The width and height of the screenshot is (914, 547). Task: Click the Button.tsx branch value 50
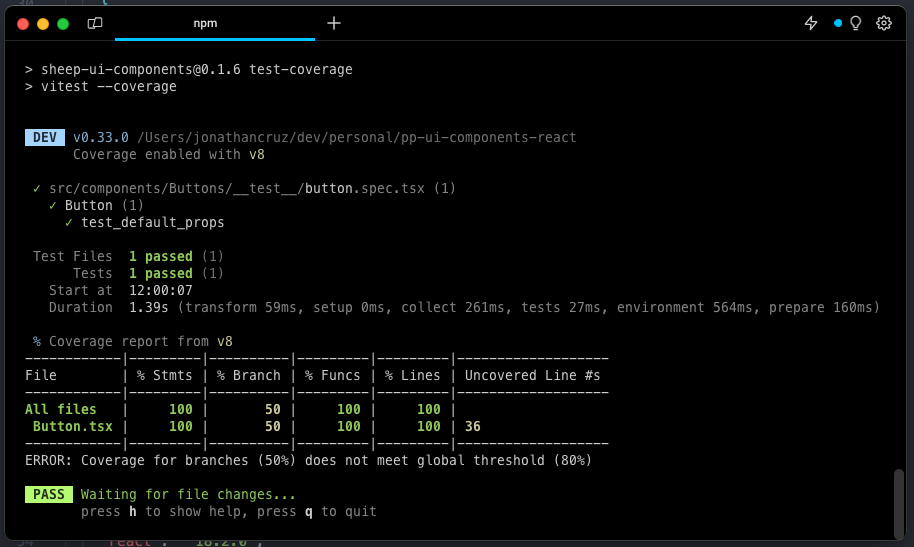273,426
